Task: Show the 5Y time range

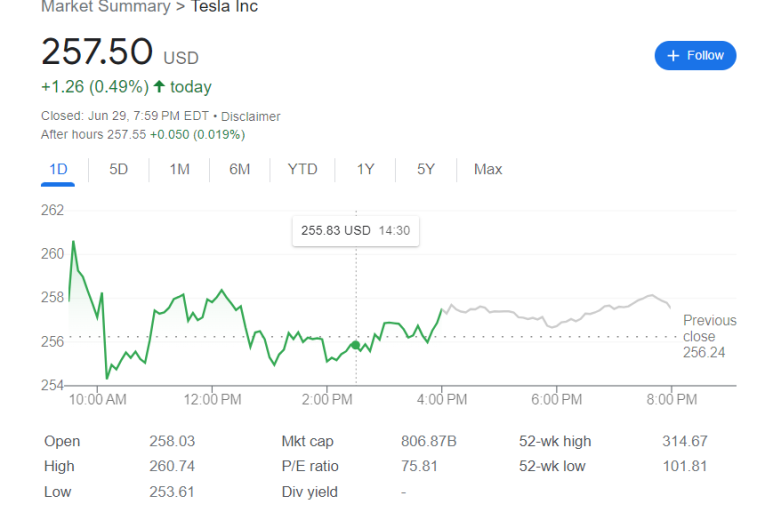Action: (x=426, y=170)
